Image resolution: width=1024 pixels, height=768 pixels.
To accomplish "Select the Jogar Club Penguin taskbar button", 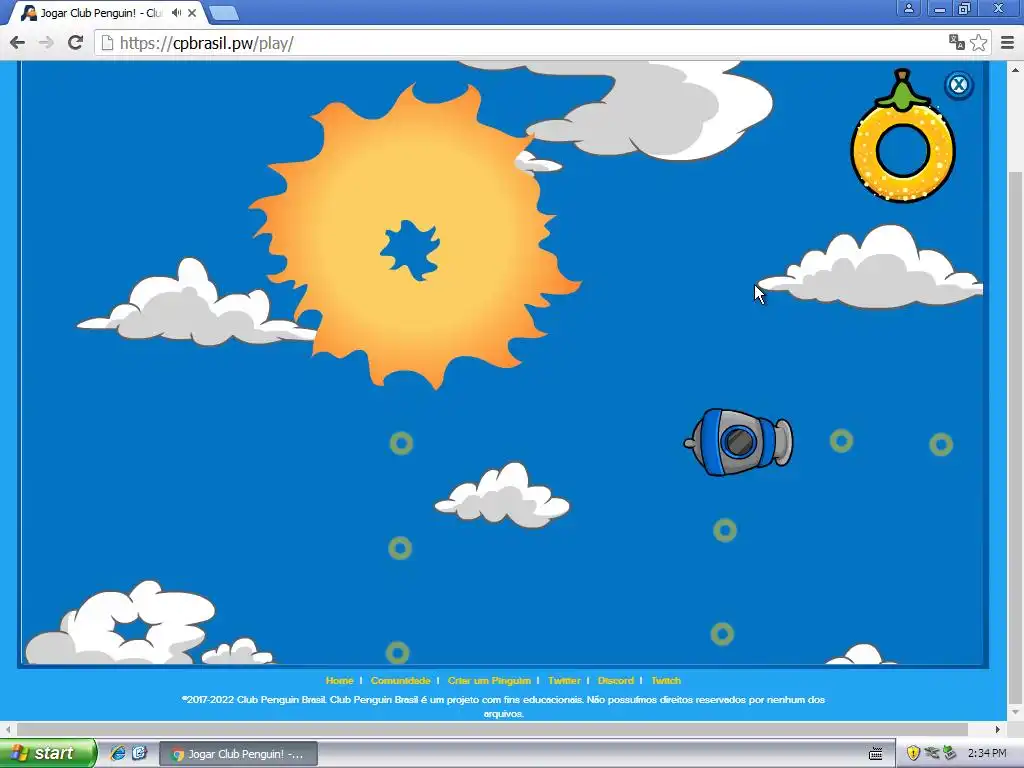I will 238,754.
